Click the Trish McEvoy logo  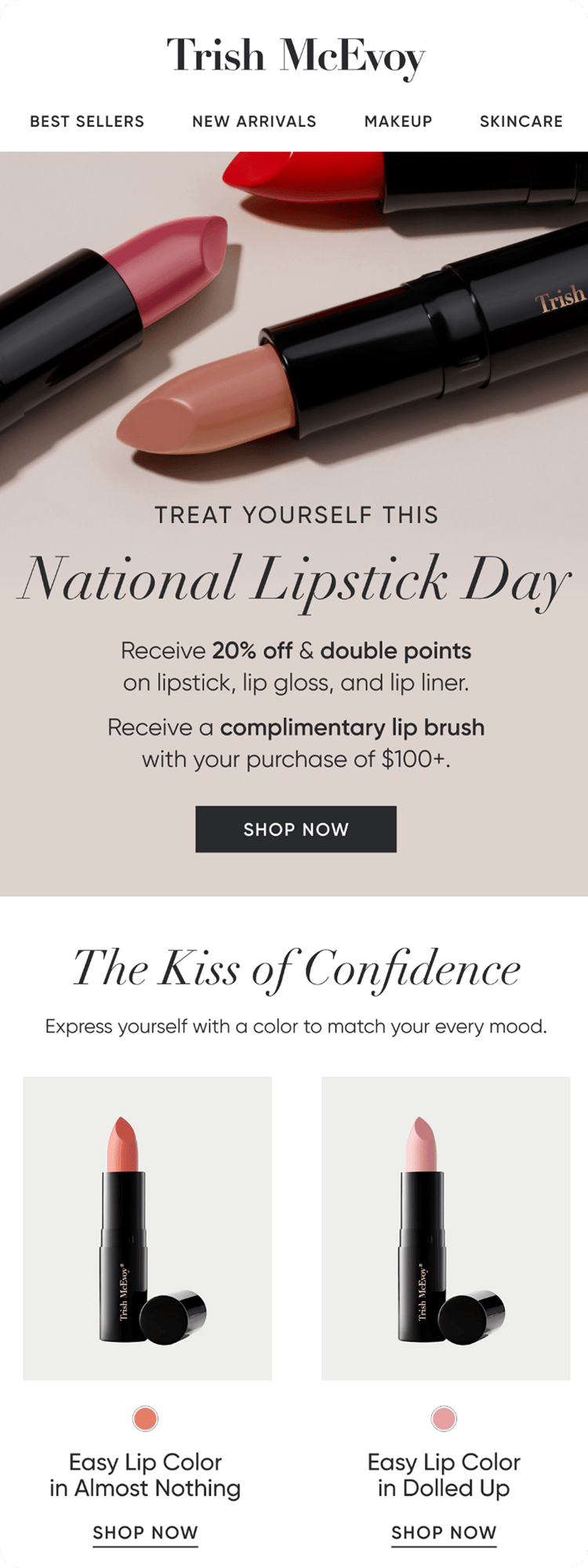296,56
